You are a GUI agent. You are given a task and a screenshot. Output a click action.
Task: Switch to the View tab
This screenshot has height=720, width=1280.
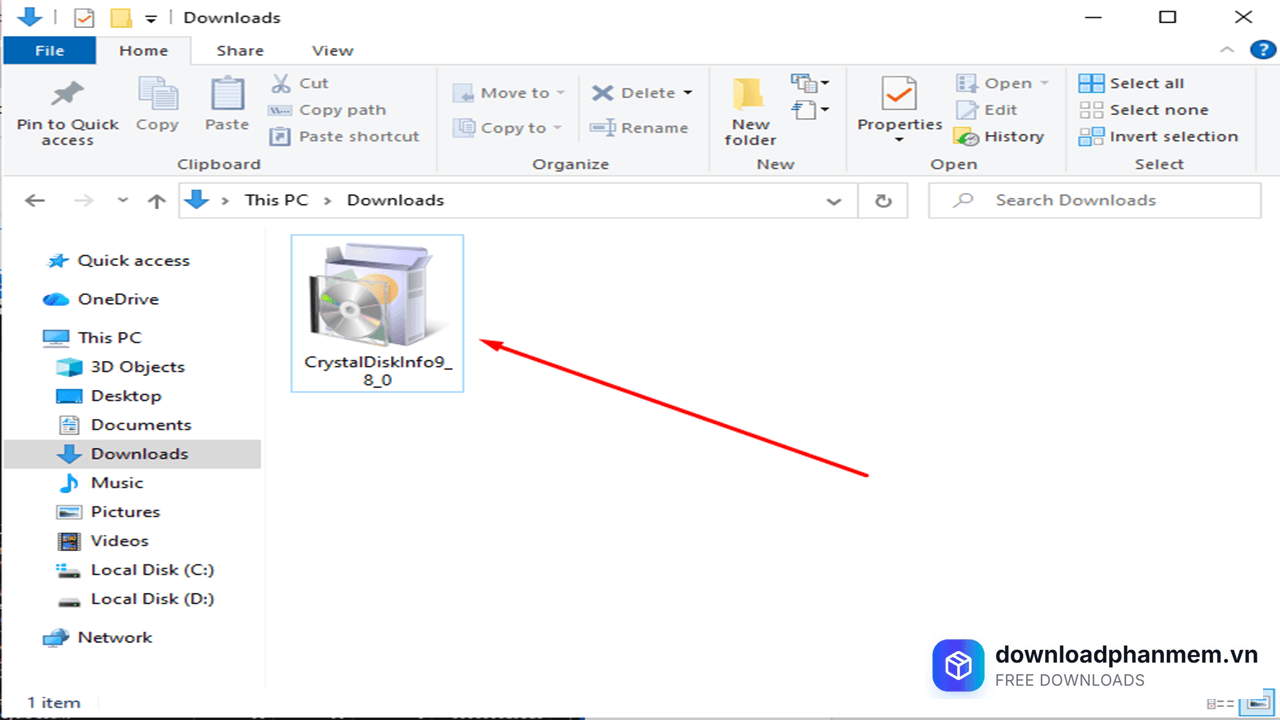pos(331,50)
